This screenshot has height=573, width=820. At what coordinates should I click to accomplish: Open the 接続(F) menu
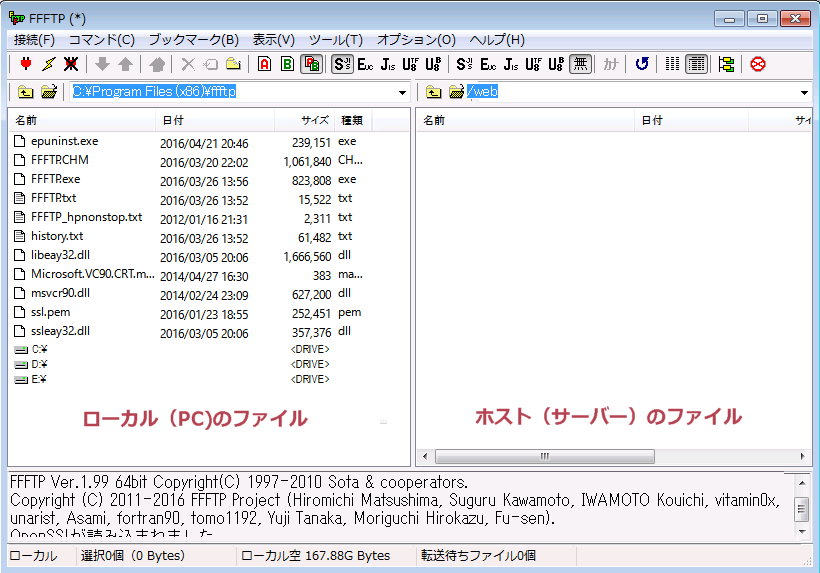[x=34, y=40]
